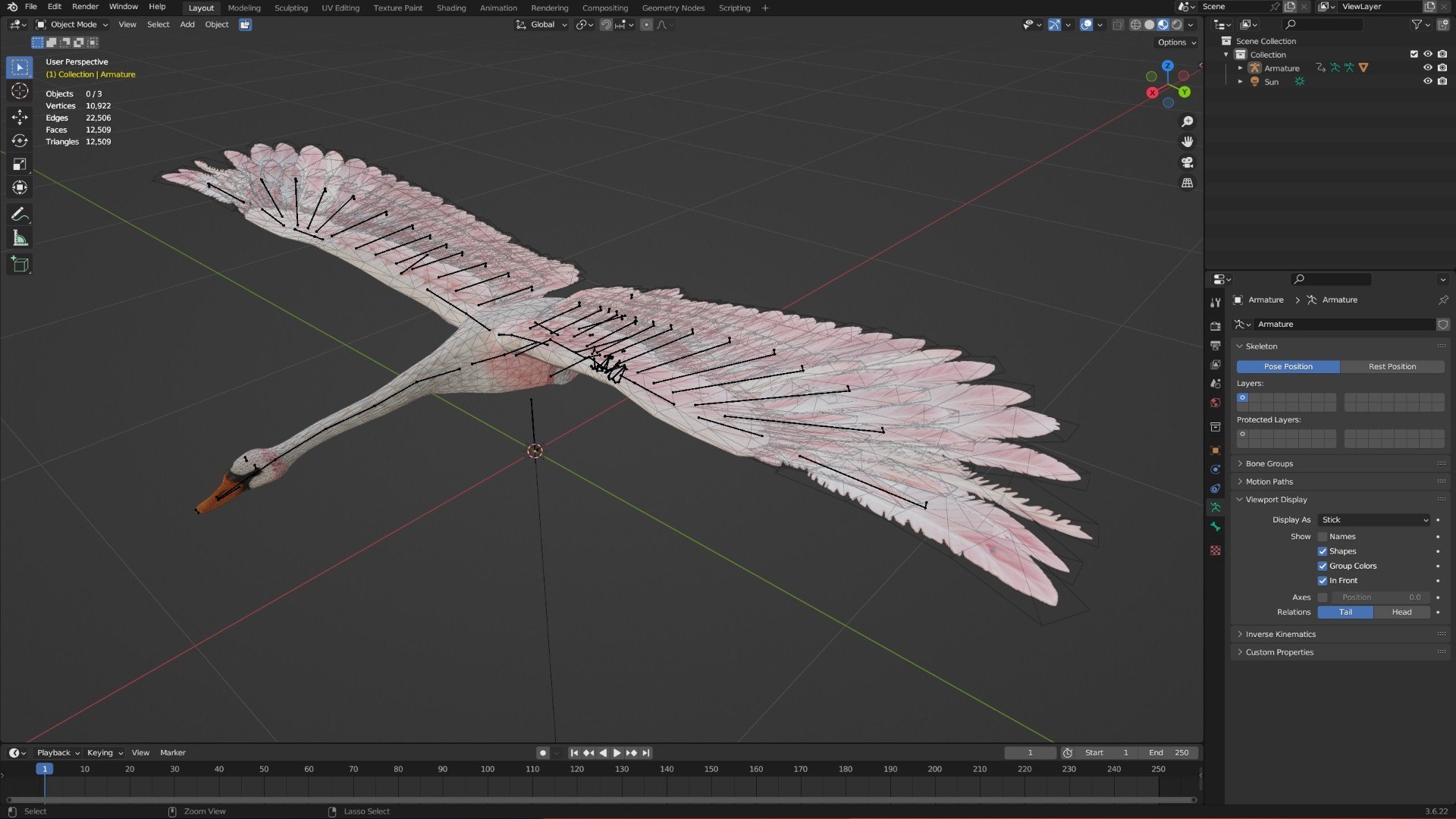The width and height of the screenshot is (1456, 819).
Task: Uncheck the In Front option
Action: [1323, 581]
